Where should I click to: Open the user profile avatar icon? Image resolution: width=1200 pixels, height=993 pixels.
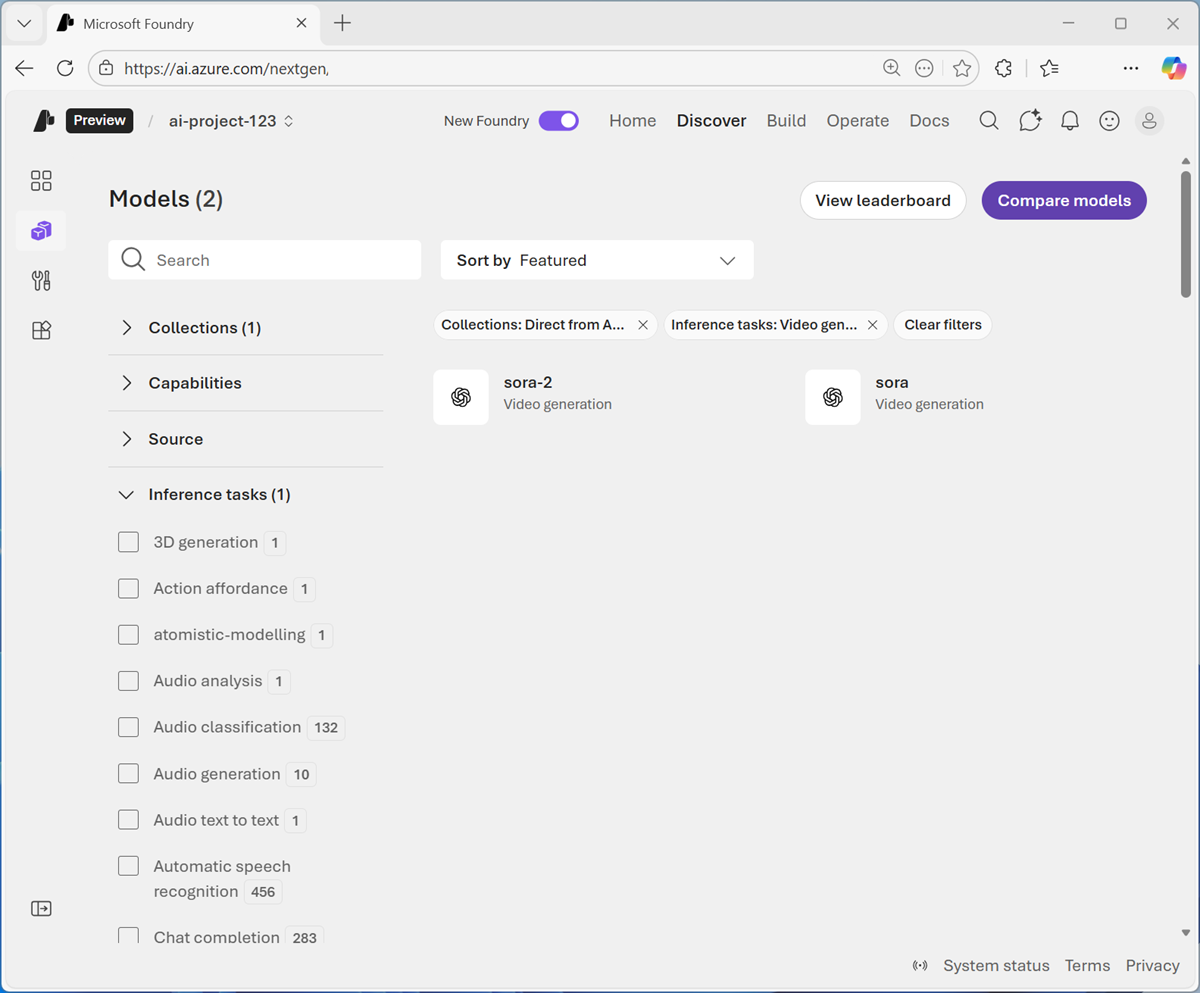pyautogui.click(x=1149, y=121)
